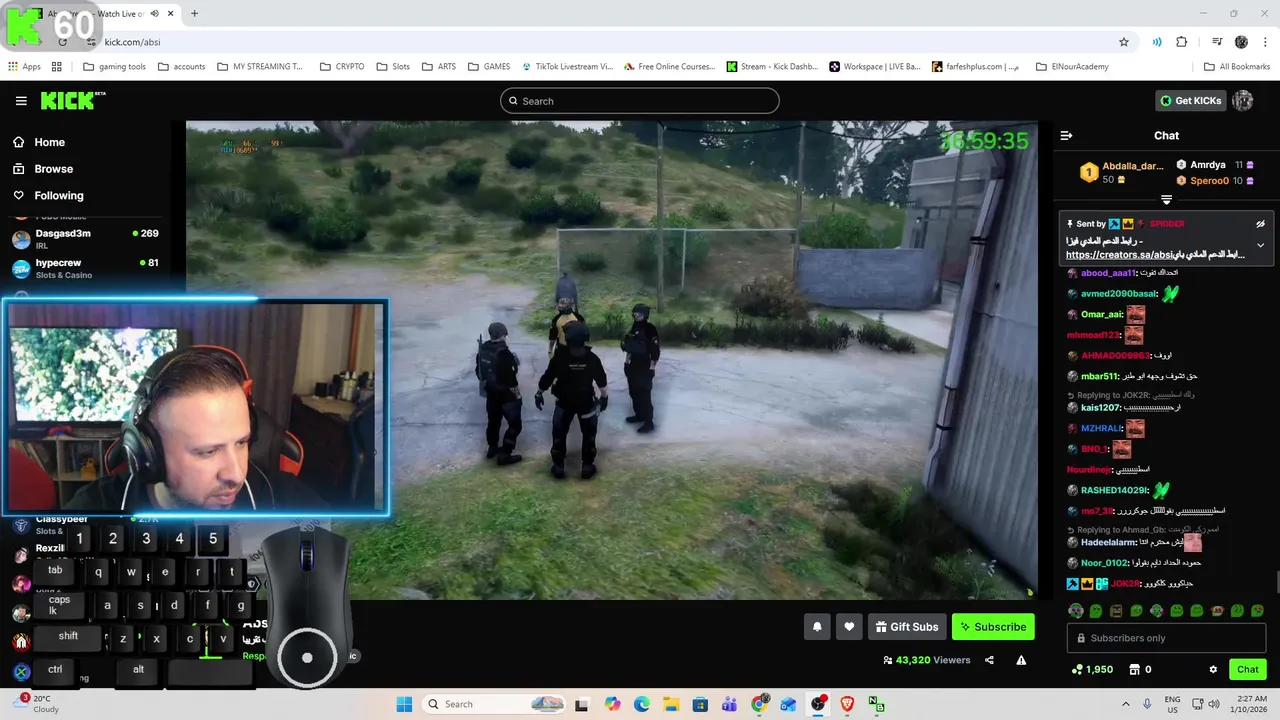Check the 1,950 channel points balance

point(1092,669)
